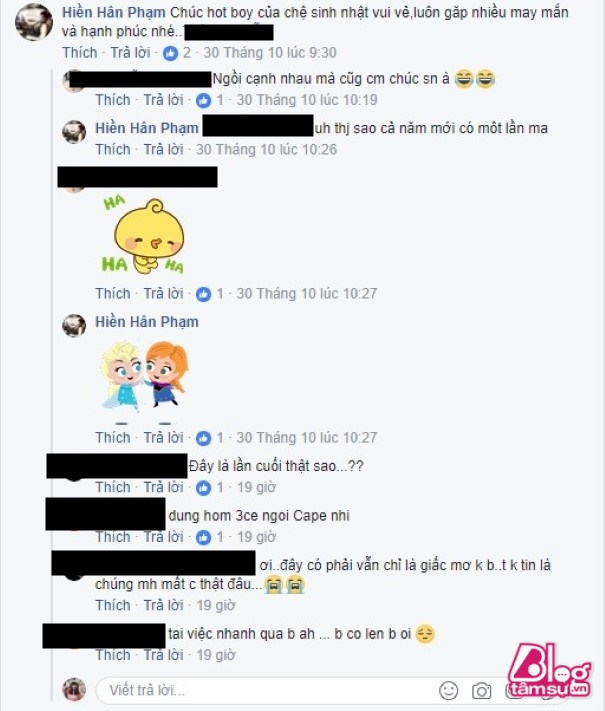This screenshot has width=605, height=711.
Task: Reply to 'tai việc nhanh qua' comment
Action: click(x=163, y=655)
